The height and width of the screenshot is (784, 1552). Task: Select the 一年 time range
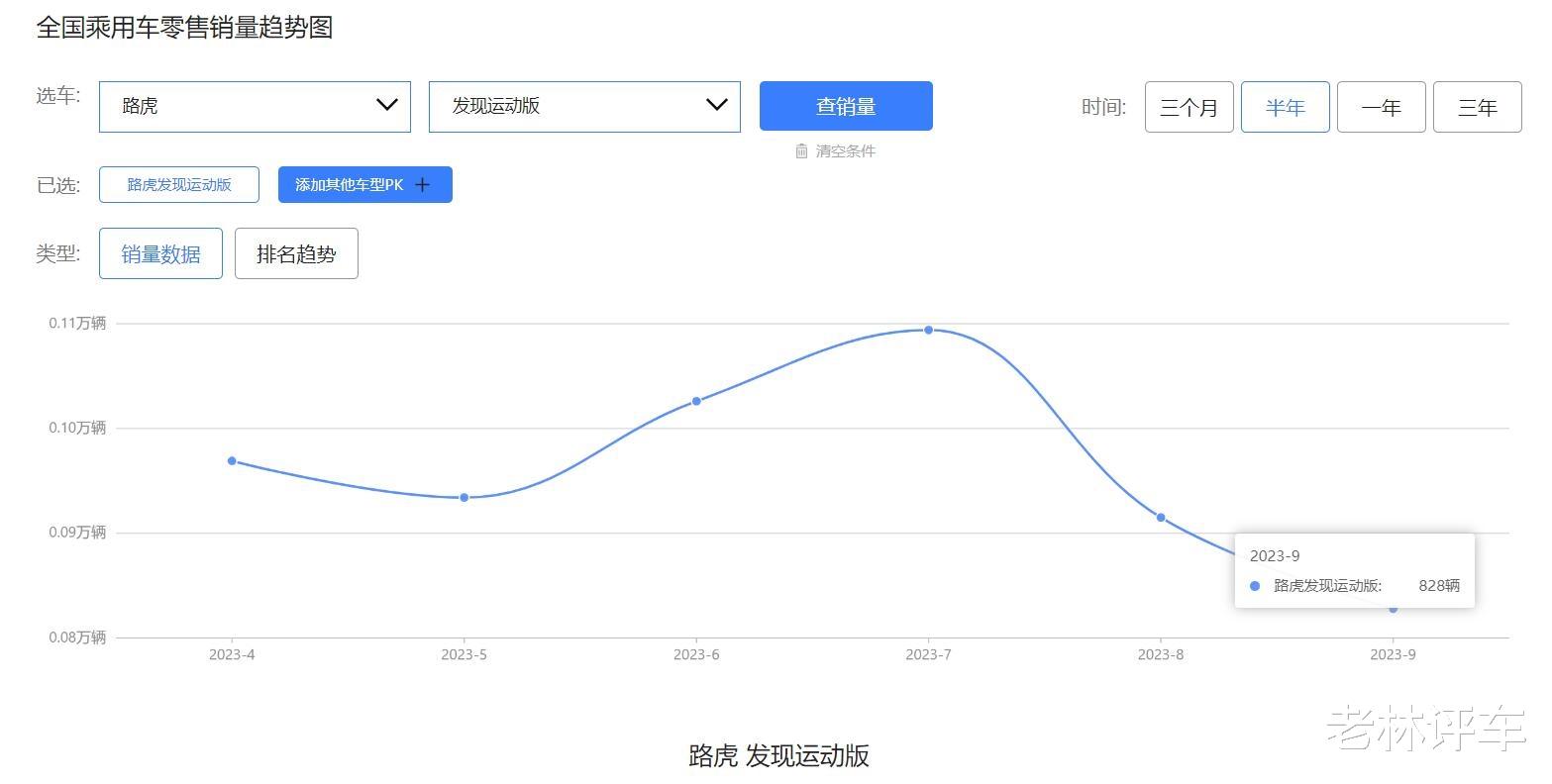(1382, 107)
